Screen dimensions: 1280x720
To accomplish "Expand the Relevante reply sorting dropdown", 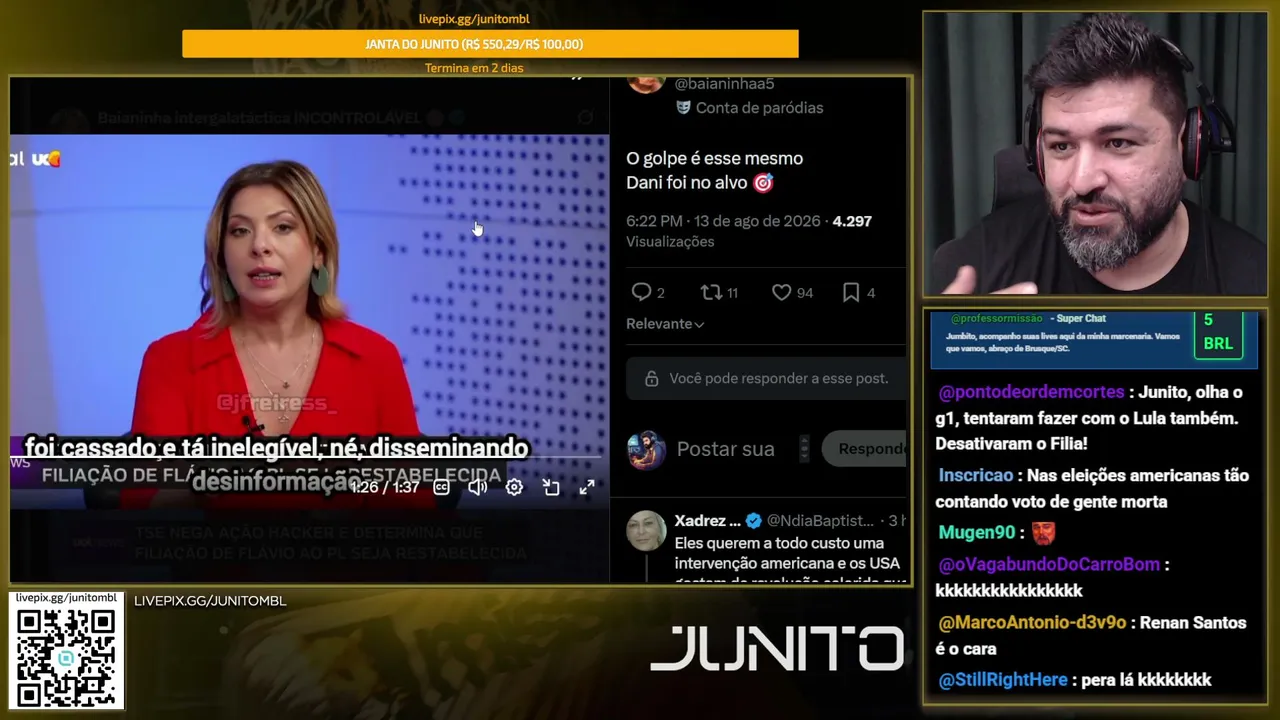I will pos(665,324).
